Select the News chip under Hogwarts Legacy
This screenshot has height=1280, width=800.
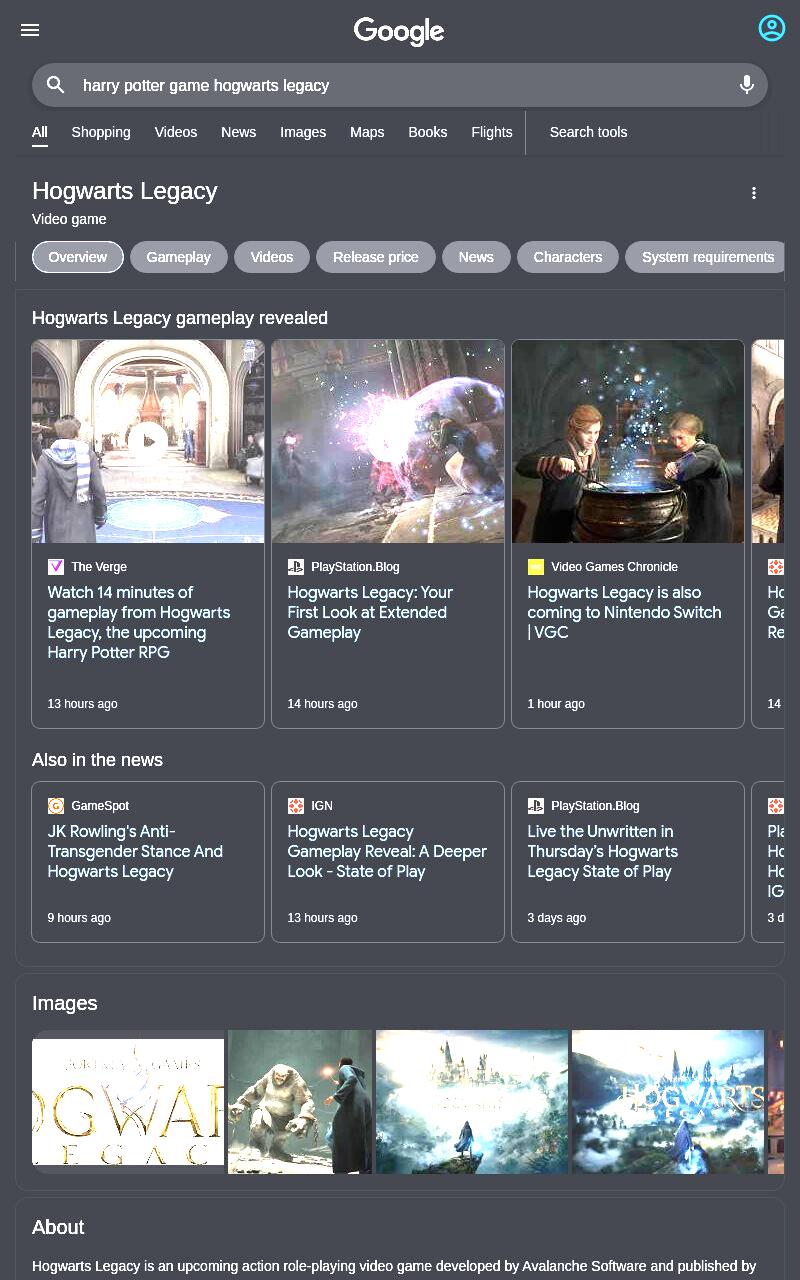click(476, 257)
